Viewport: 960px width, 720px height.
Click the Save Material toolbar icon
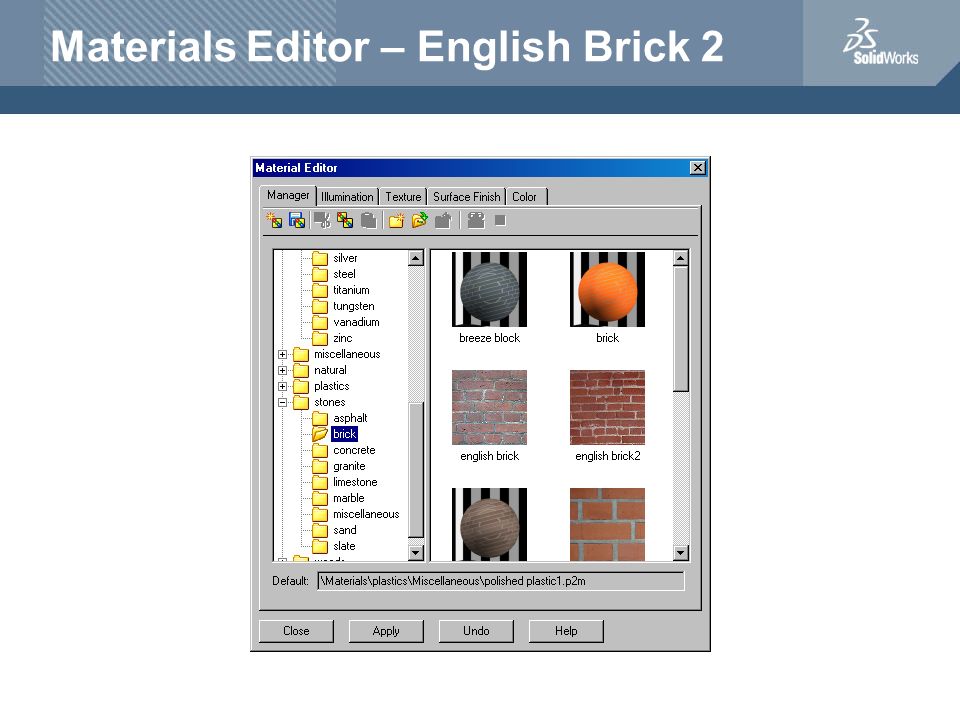pyautogui.click(x=297, y=220)
